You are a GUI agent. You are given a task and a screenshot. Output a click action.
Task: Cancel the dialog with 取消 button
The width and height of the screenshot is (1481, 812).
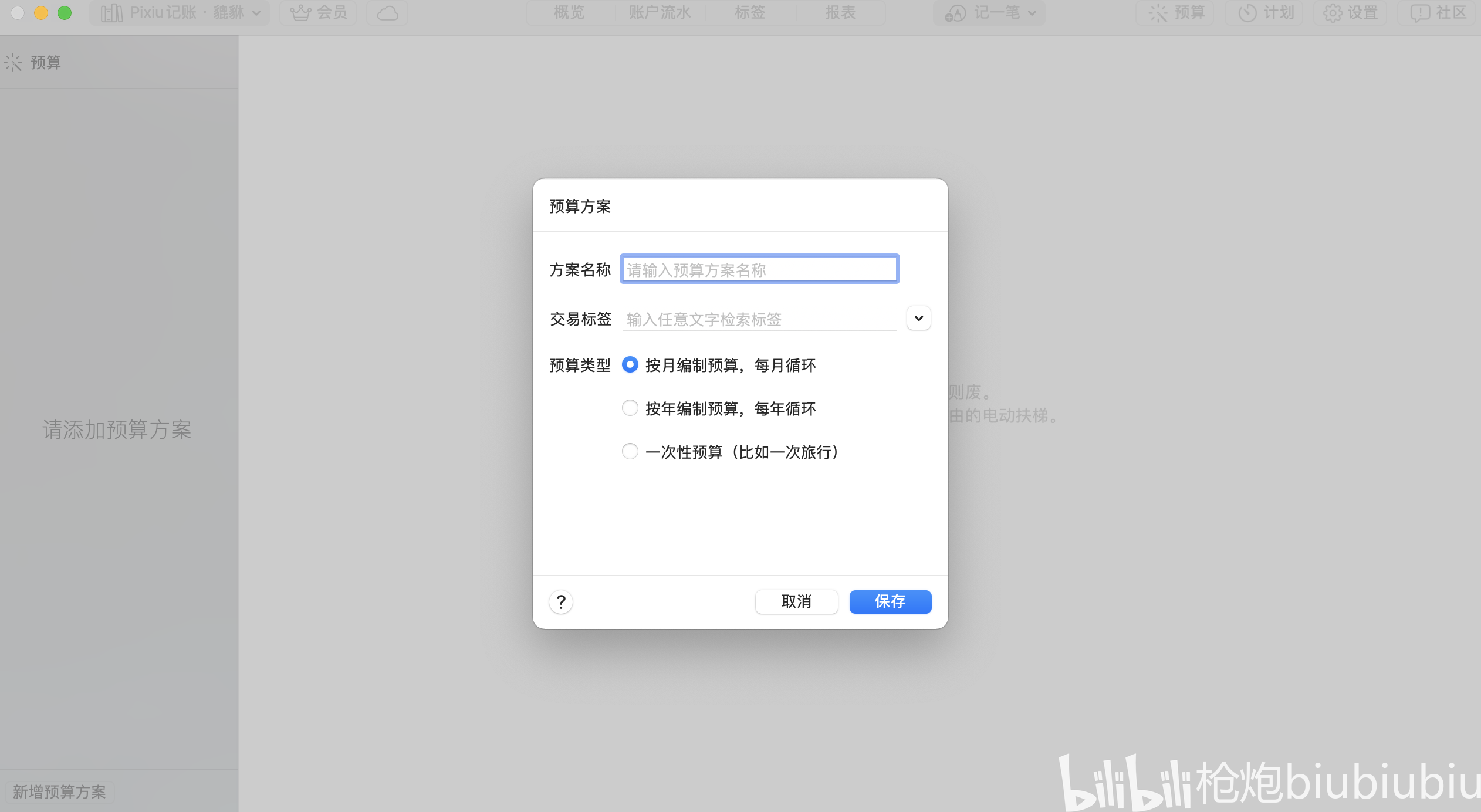click(796, 601)
